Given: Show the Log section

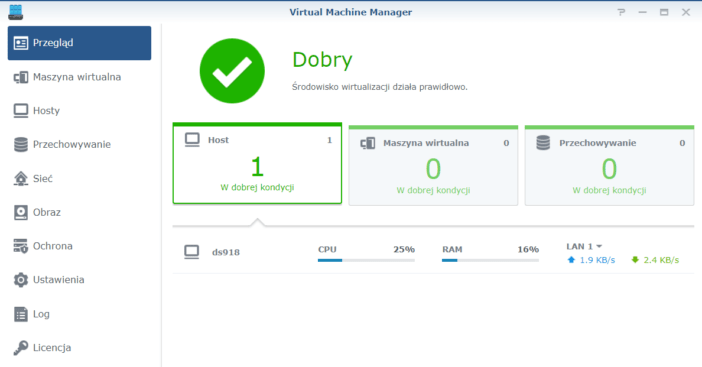Looking at the screenshot, I should pos(41,314).
